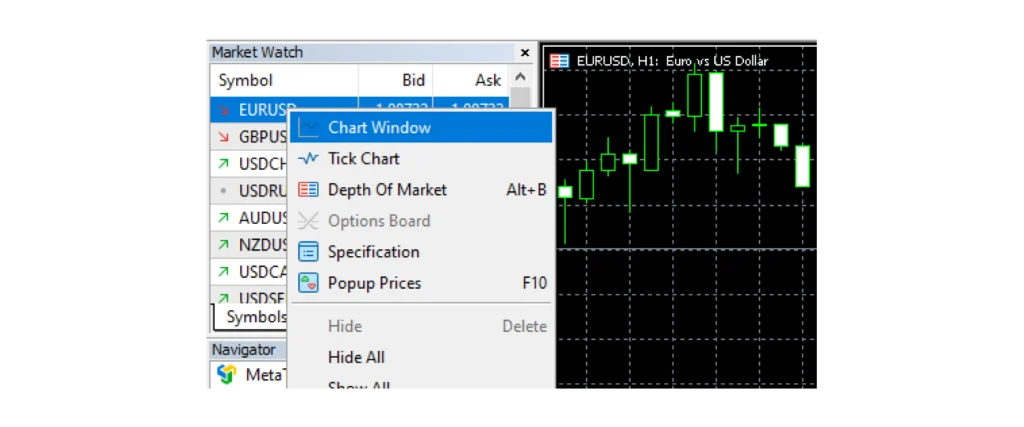Screen dimensions: 1024x427
Task: Choose the Popup Prices menu item
Action: [x=374, y=283]
